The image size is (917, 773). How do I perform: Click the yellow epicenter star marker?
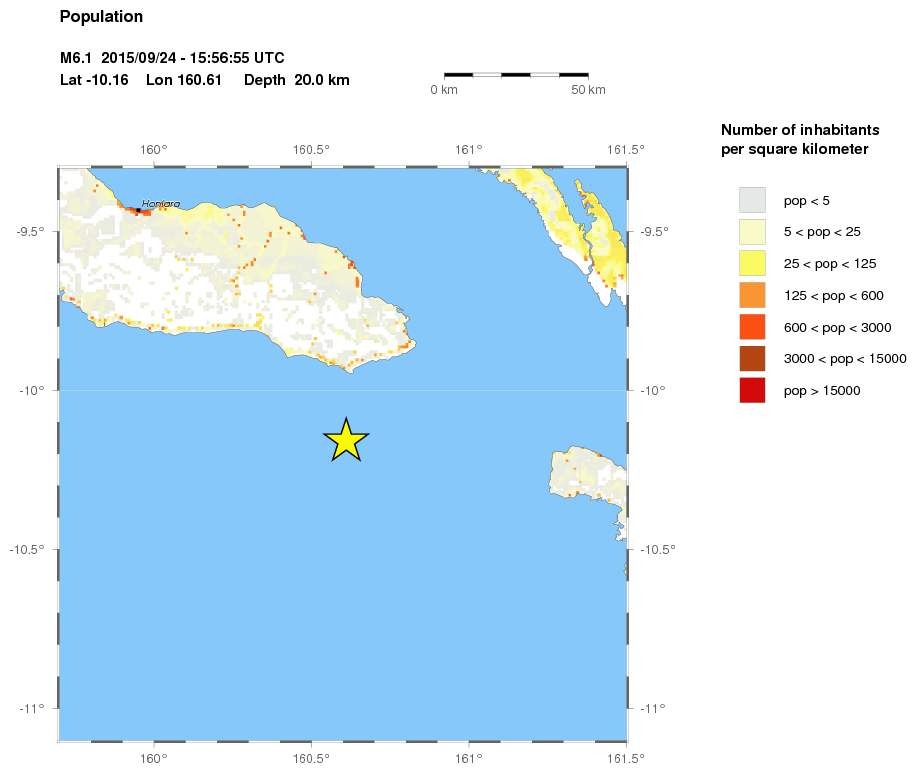[346, 440]
